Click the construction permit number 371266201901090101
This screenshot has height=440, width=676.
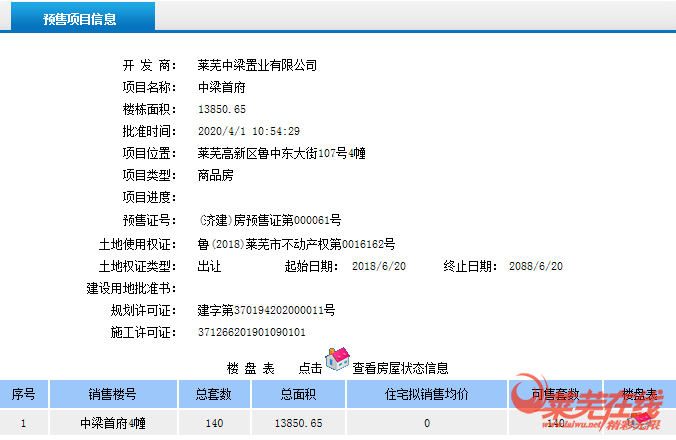click(252, 332)
